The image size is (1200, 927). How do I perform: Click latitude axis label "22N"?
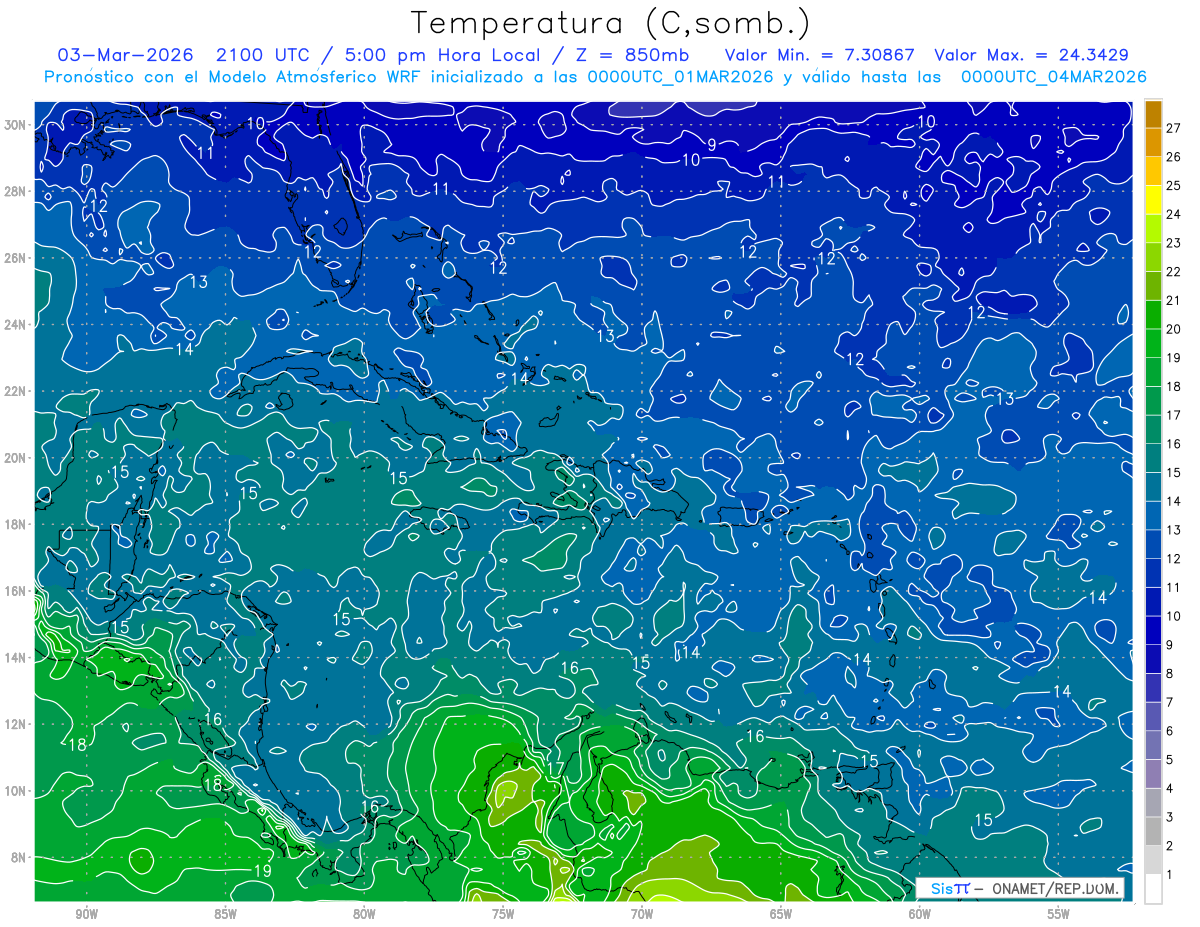tap(16, 391)
